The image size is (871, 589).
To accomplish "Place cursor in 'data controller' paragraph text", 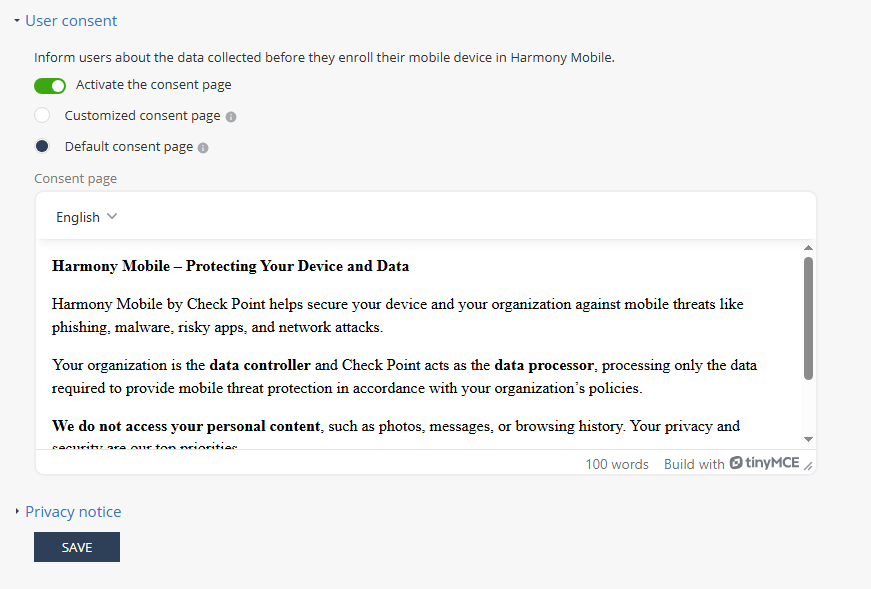I will pos(404,377).
